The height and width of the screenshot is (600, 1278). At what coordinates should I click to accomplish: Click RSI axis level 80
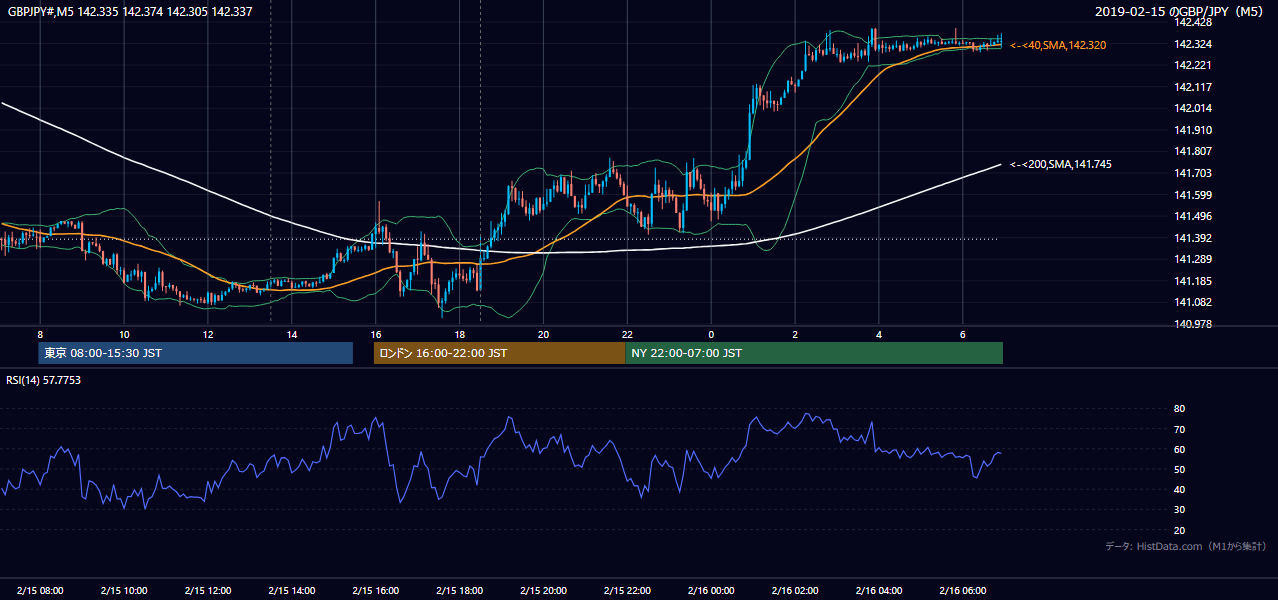tap(1179, 409)
